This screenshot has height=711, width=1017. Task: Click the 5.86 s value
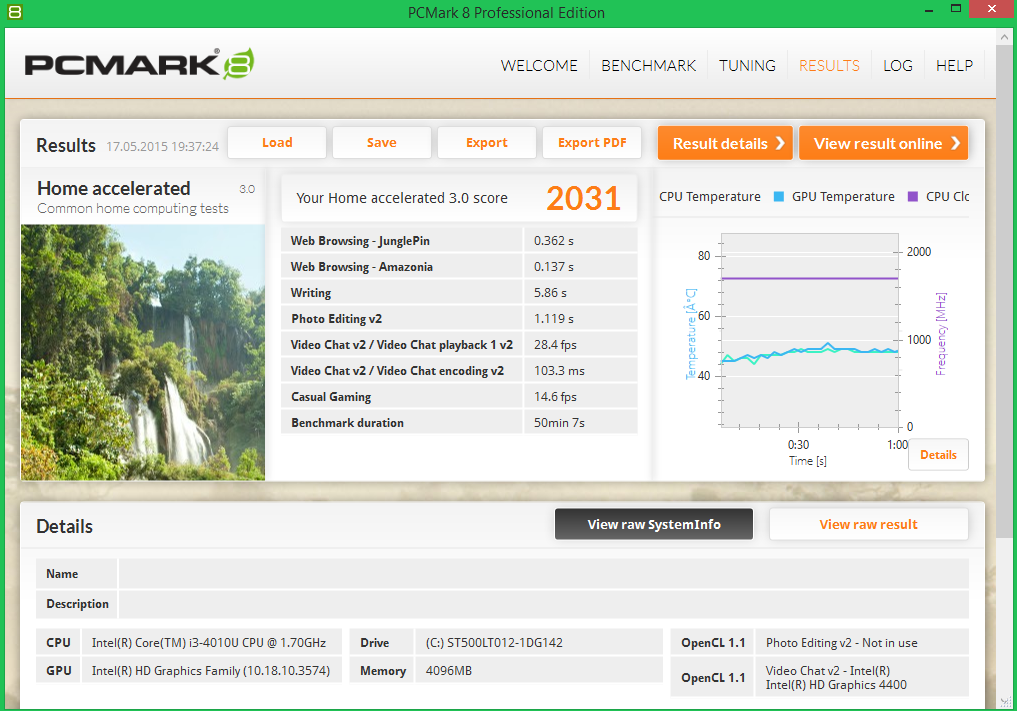(x=550, y=293)
